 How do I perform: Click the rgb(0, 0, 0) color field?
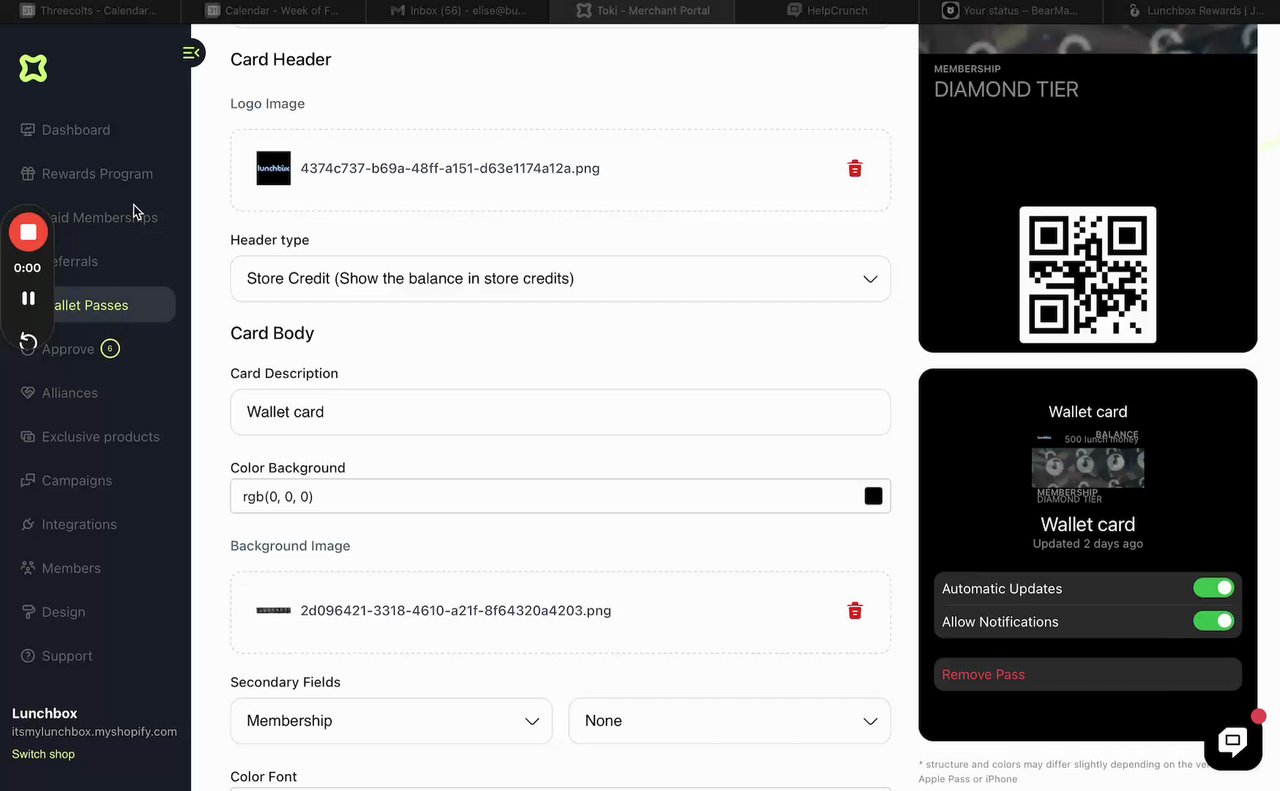[560, 496]
